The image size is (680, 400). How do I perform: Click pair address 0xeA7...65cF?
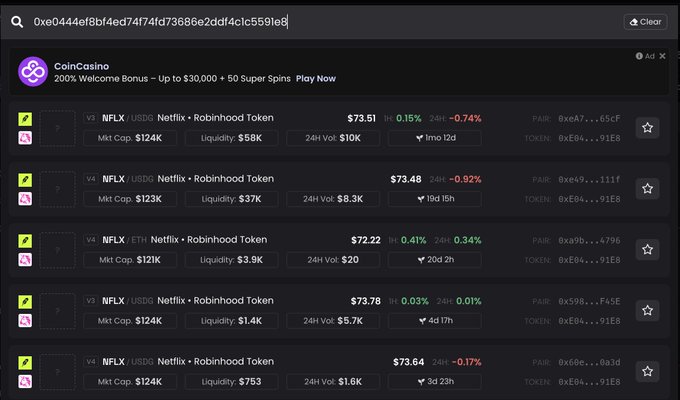click(x=589, y=118)
